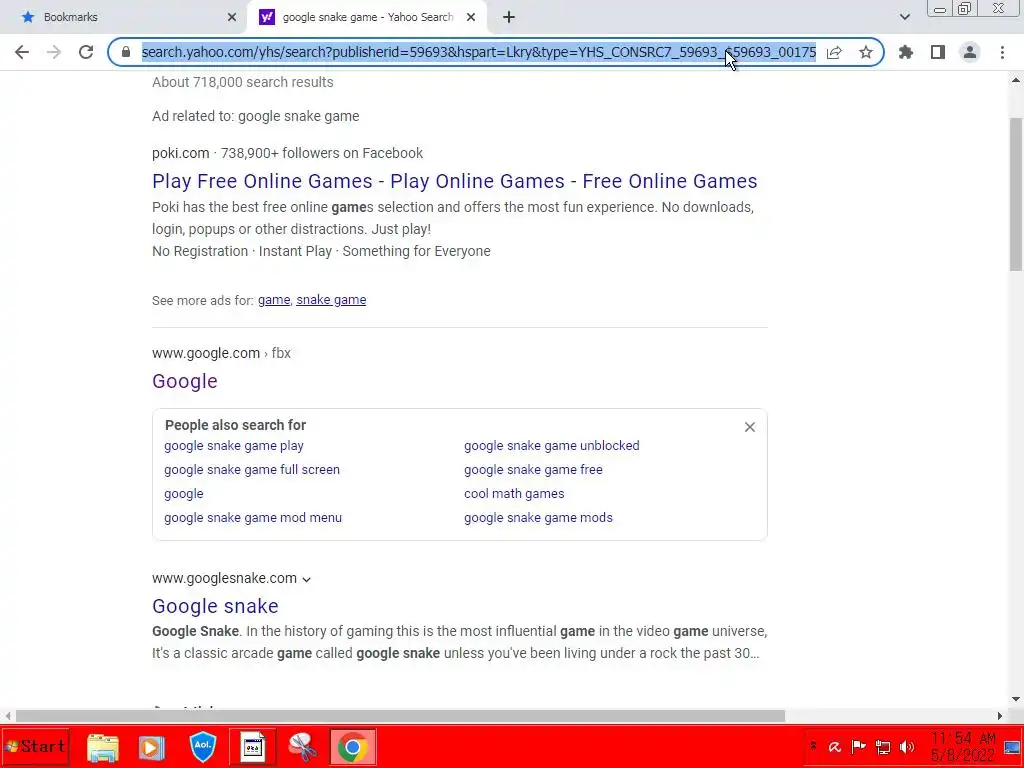This screenshot has height=768, width=1024.
Task: Search for google snake game mod menu
Action: [x=253, y=517]
